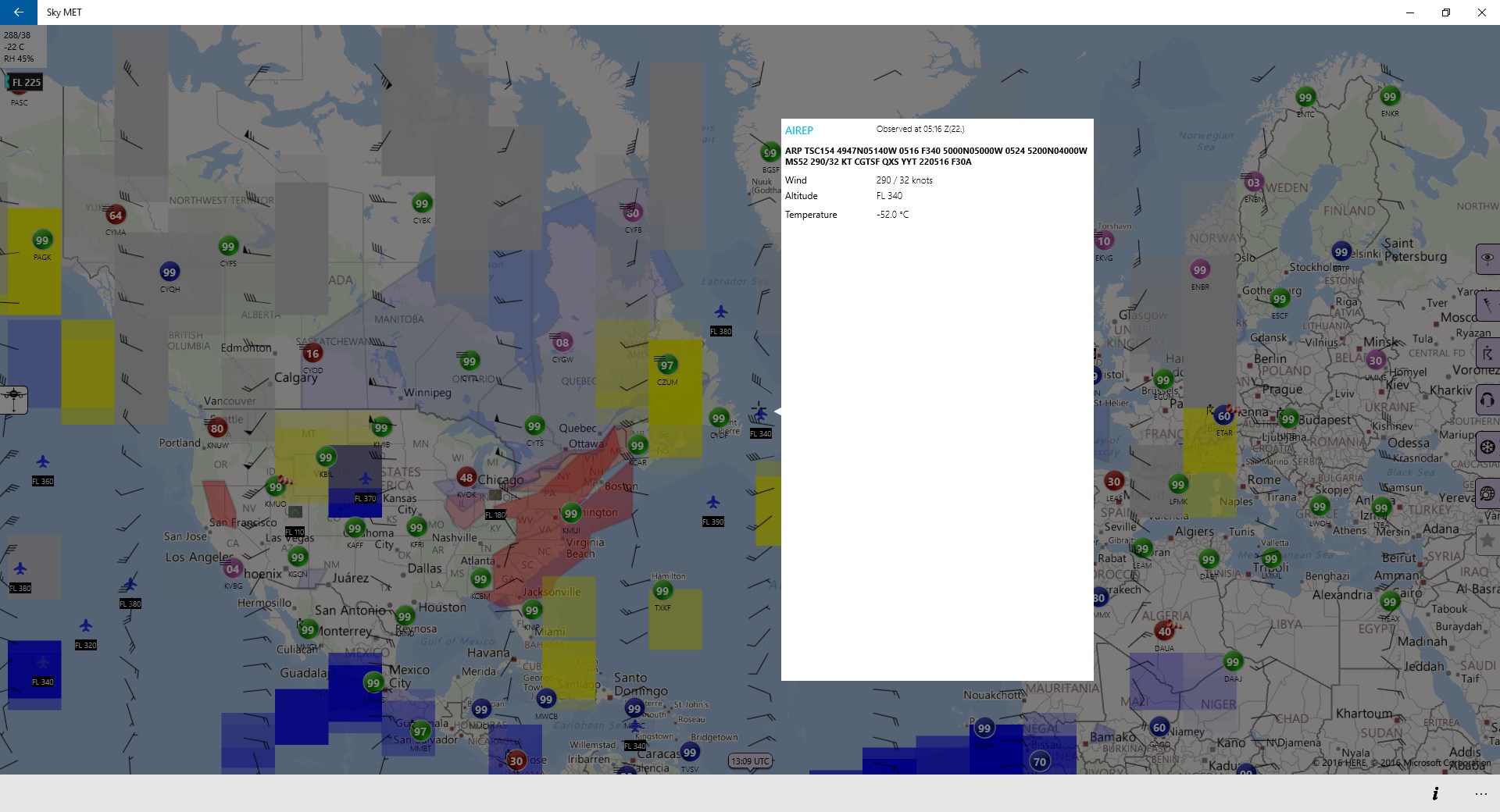This screenshot has height=812, width=1500.
Task: Go back using the title bar arrow
Action: [18, 12]
